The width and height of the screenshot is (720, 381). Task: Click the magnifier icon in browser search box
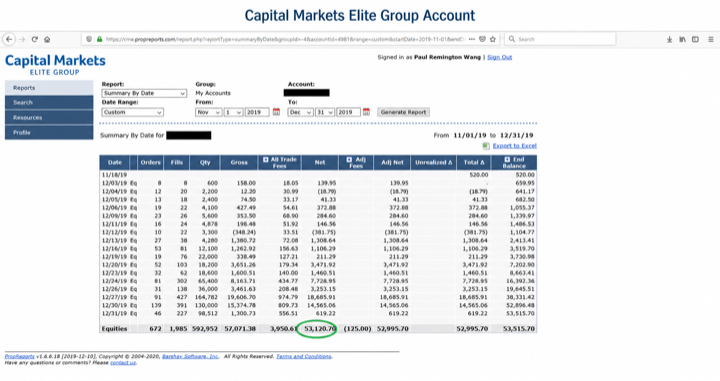point(512,39)
